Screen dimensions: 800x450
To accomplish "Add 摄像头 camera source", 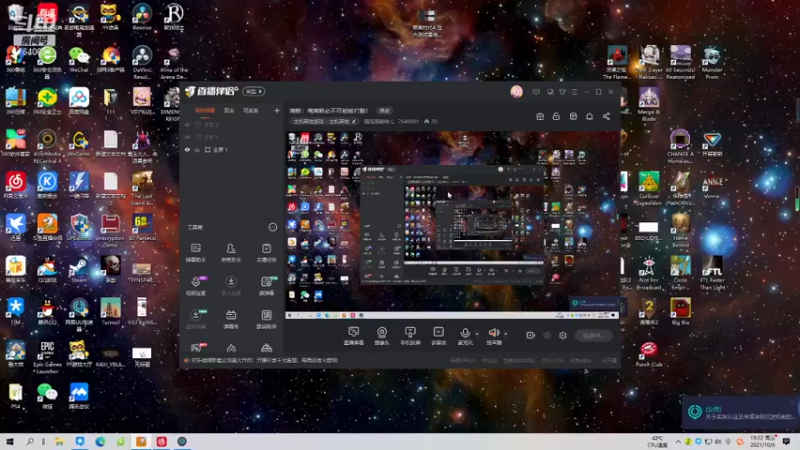I will 382,336.
